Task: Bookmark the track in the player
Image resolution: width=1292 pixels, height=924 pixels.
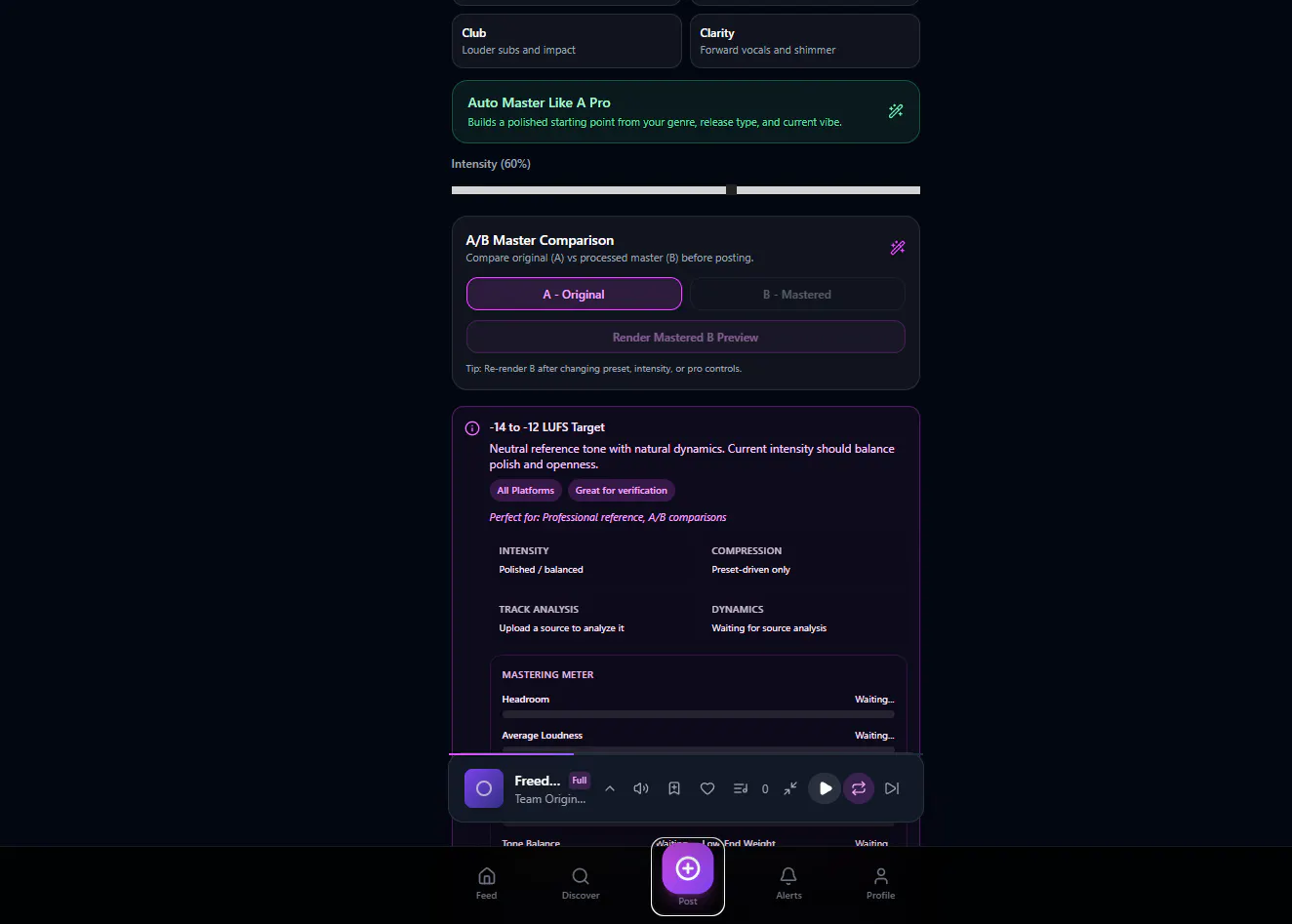Action: [674, 788]
